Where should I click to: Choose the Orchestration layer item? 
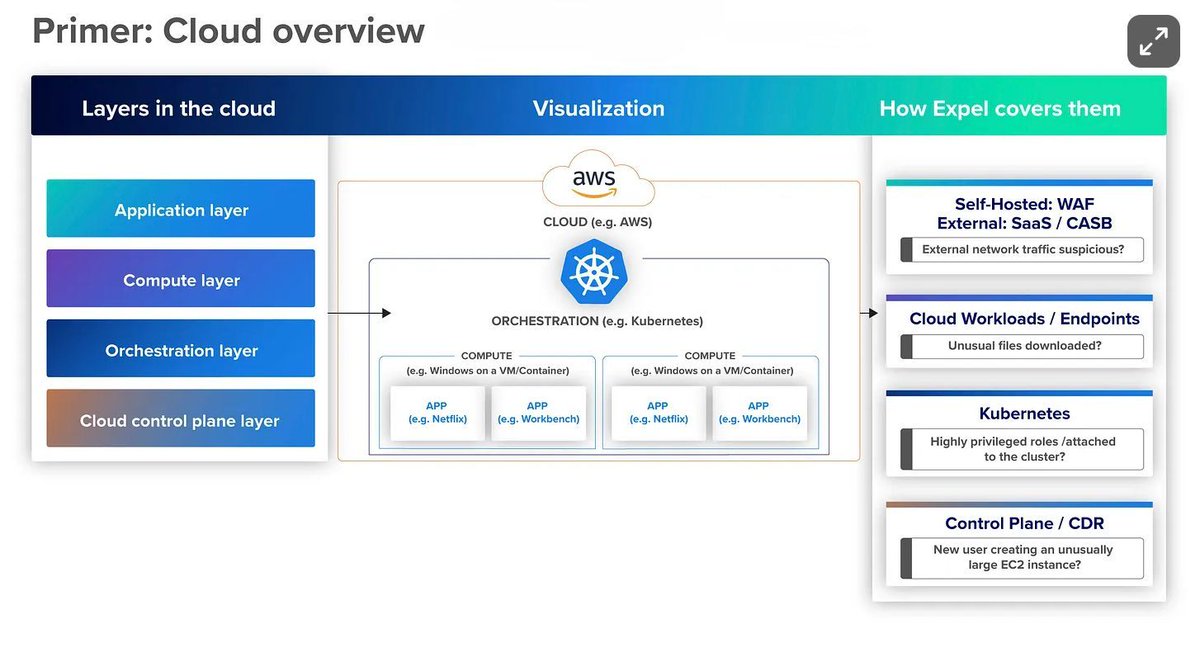180,348
